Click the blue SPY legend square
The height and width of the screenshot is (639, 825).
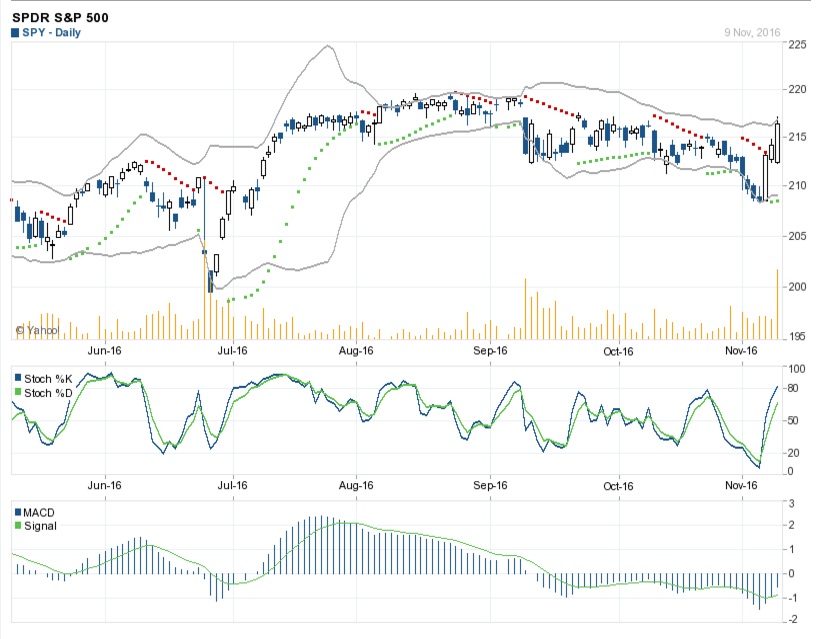15,33
